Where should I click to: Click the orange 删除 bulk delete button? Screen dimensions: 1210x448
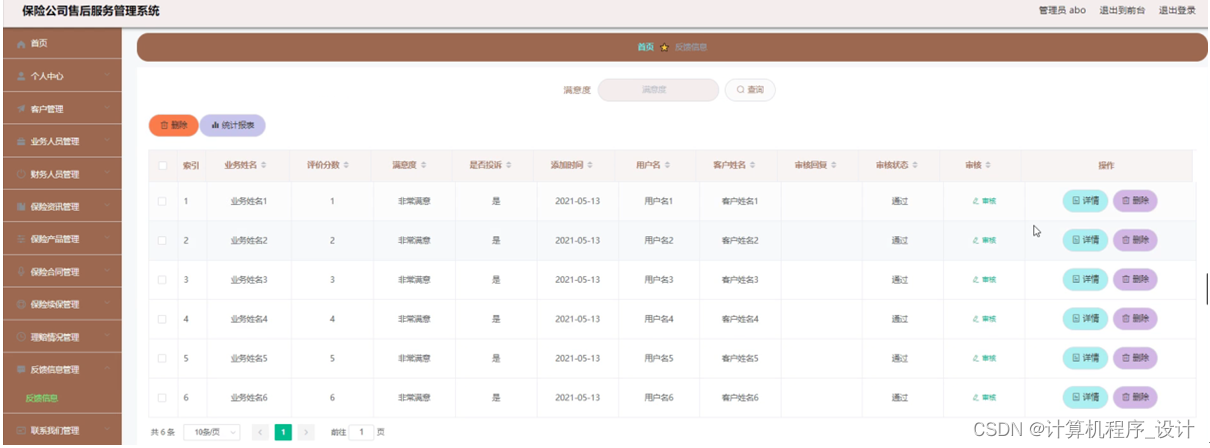click(174, 125)
